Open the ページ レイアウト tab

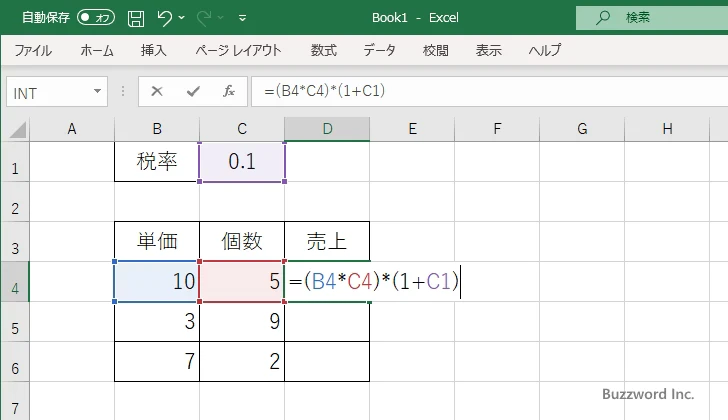tap(238, 50)
